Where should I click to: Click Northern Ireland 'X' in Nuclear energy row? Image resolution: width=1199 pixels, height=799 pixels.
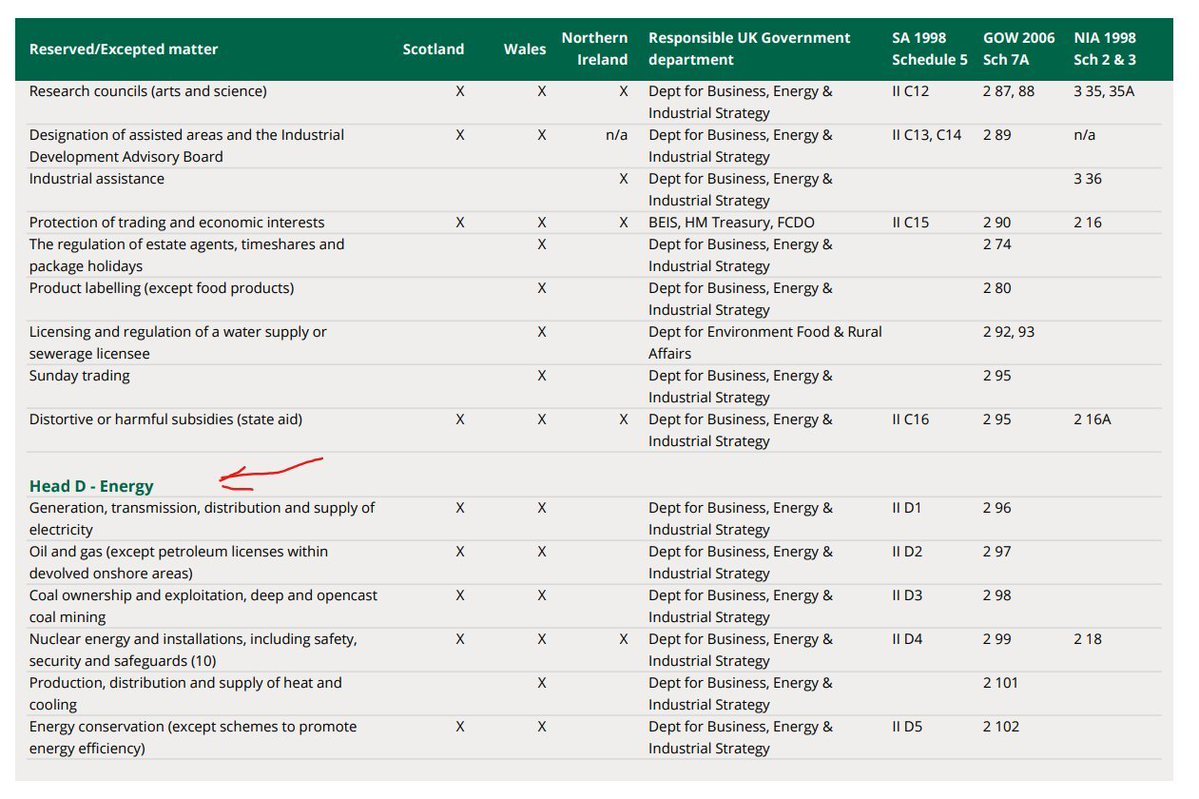pyautogui.click(x=623, y=639)
